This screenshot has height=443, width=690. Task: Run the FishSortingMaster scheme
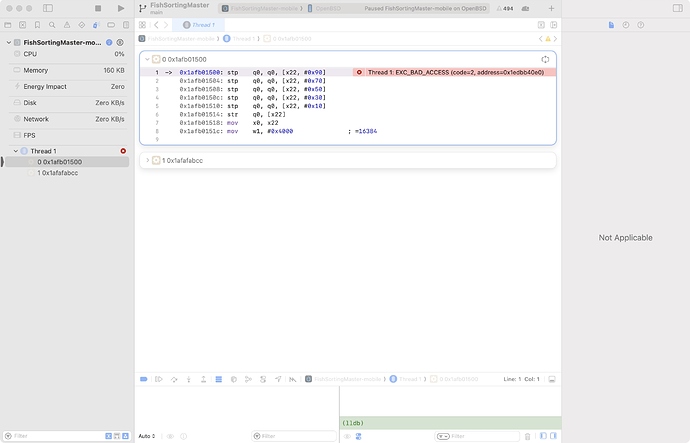point(121,8)
